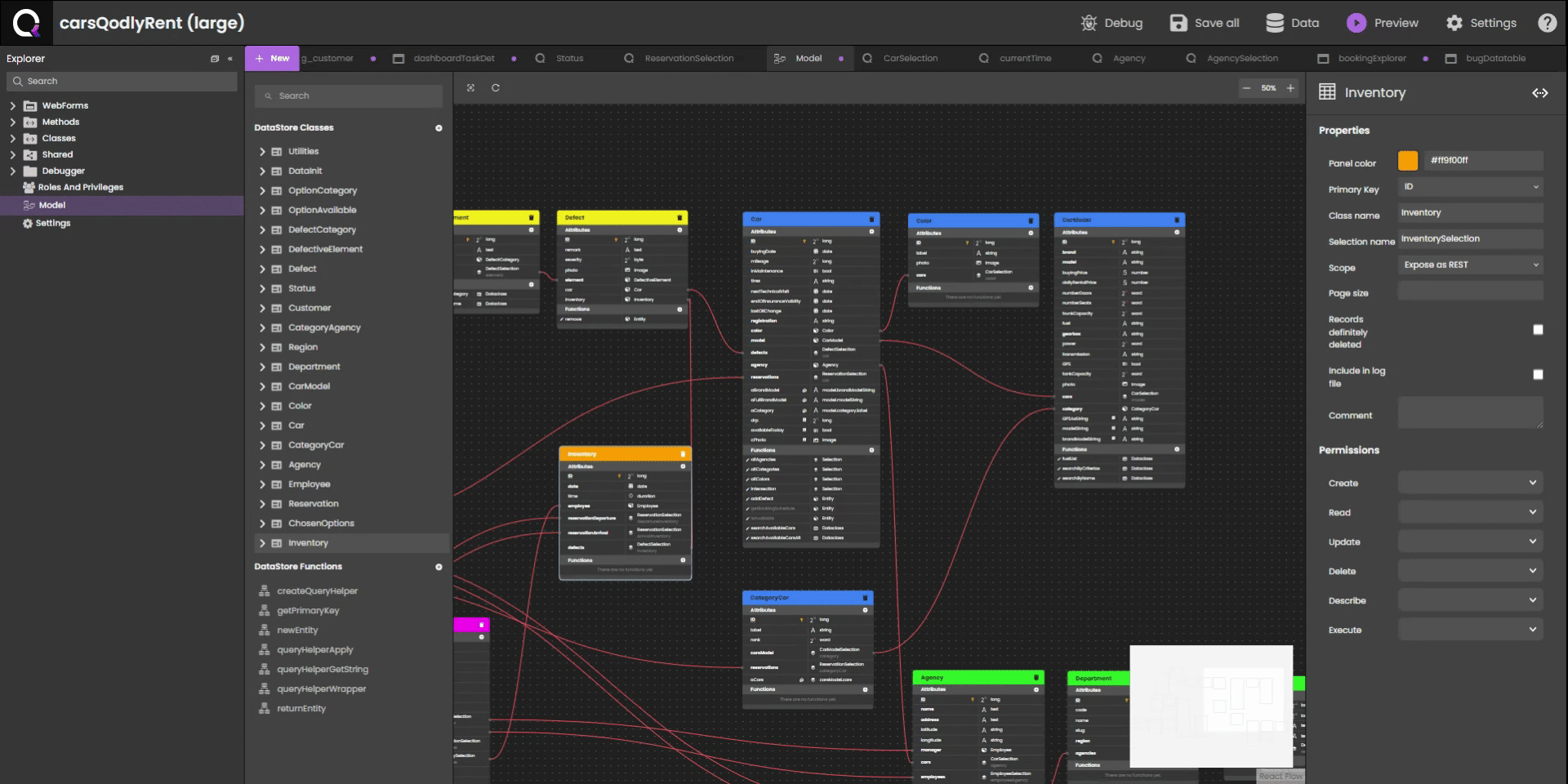Delete the Car dataclass card
The width and height of the screenshot is (1568, 784).
pos(871,220)
